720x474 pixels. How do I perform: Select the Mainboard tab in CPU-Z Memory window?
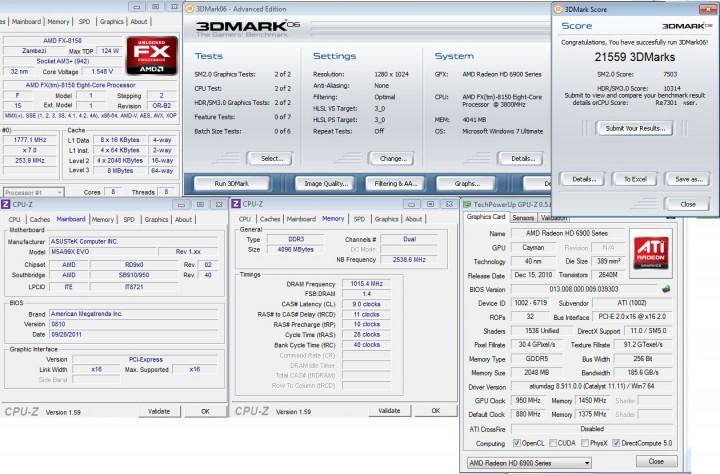(301, 219)
